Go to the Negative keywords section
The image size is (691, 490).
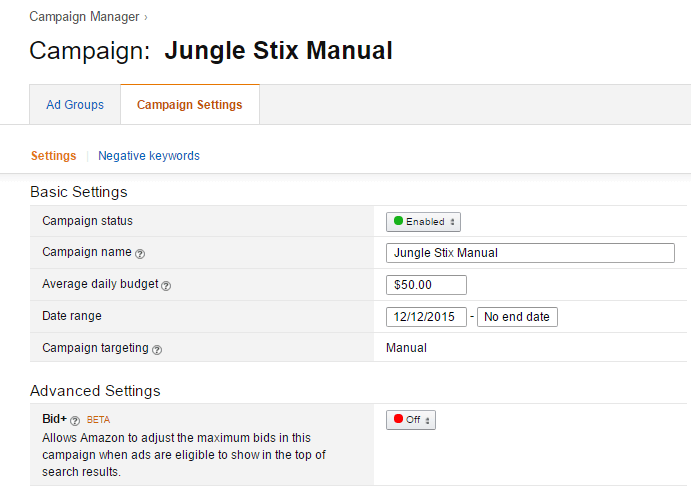(149, 156)
